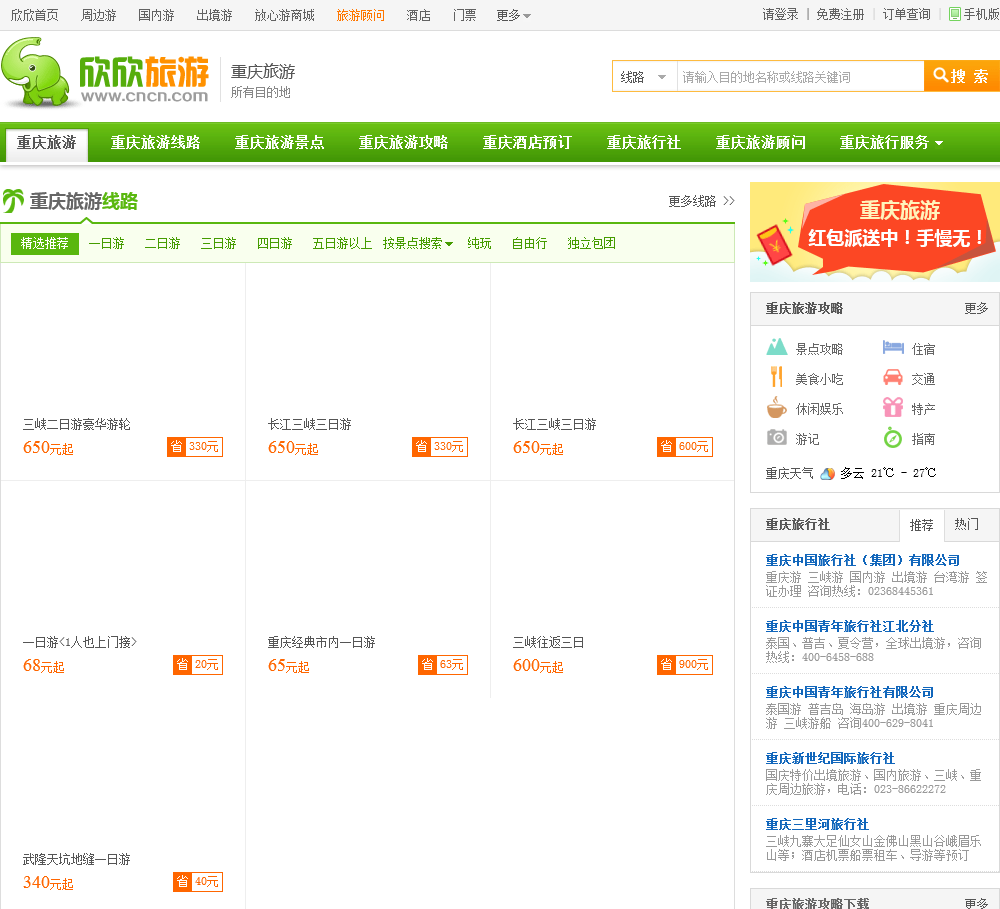Click the 订单查询 link
This screenshot has width=1000, height=909.
(x=906, y=14)
